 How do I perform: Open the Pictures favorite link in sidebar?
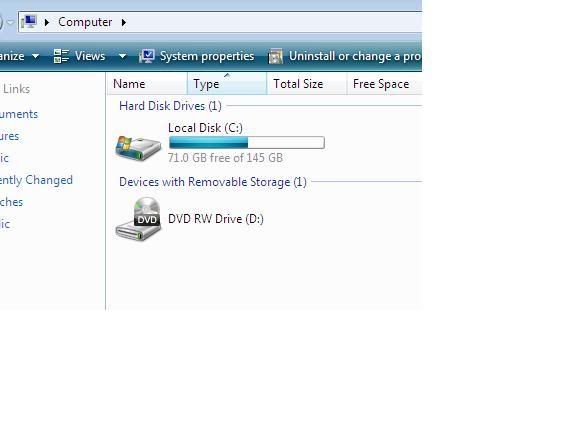tap(10, 136)
